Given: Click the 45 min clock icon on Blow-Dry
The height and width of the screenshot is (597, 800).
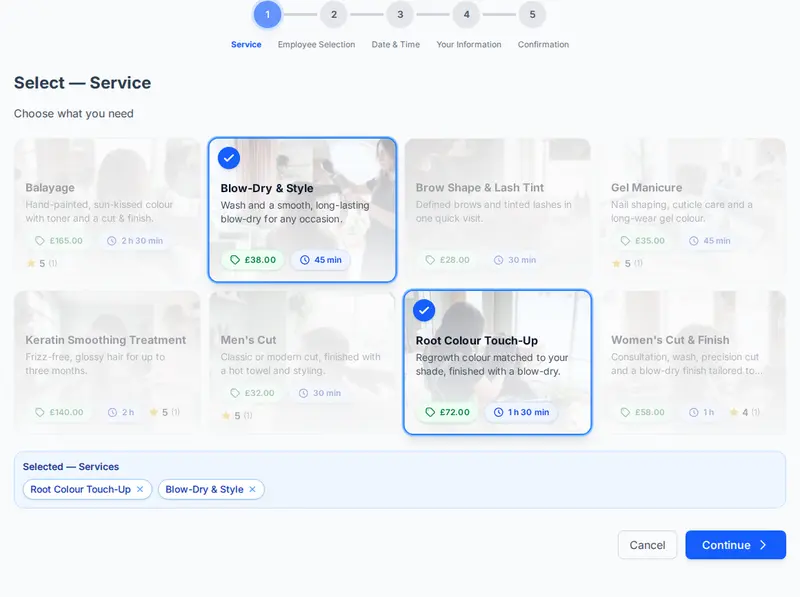Looking at the screenshot, I should 305,260.
